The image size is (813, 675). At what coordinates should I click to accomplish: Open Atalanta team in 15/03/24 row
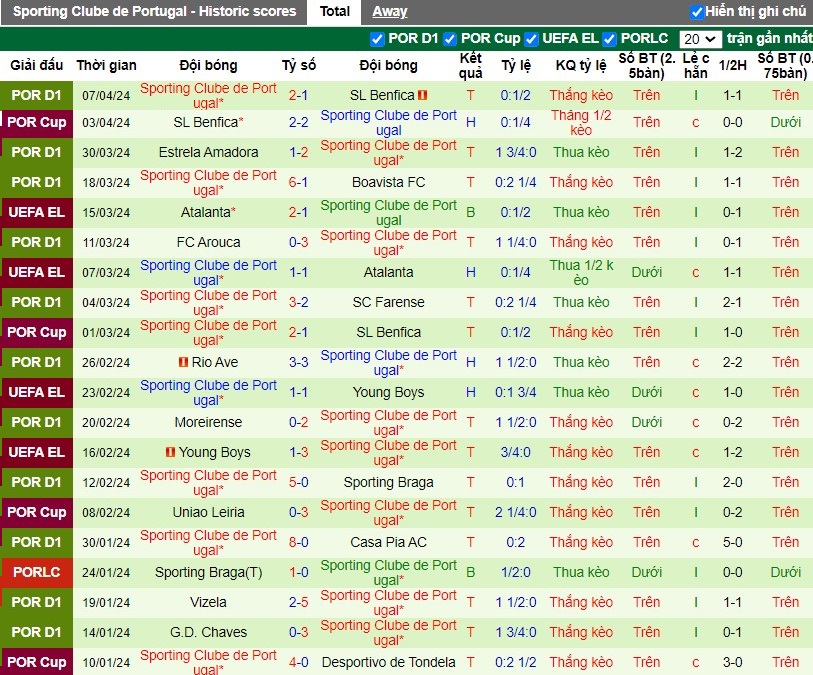click(205, 213)
